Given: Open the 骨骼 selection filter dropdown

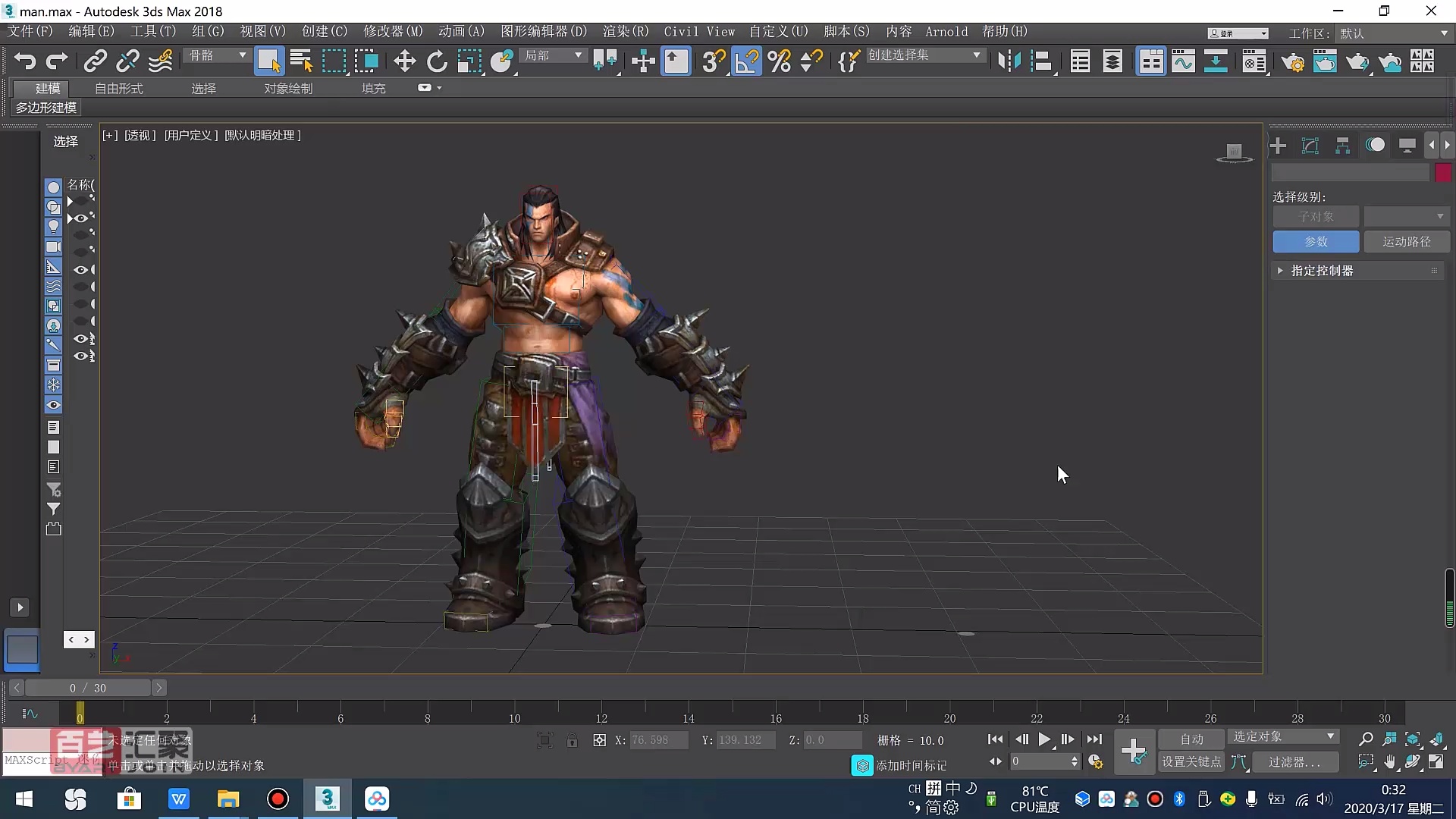Looking at the screenshot, I should [216, 55].
